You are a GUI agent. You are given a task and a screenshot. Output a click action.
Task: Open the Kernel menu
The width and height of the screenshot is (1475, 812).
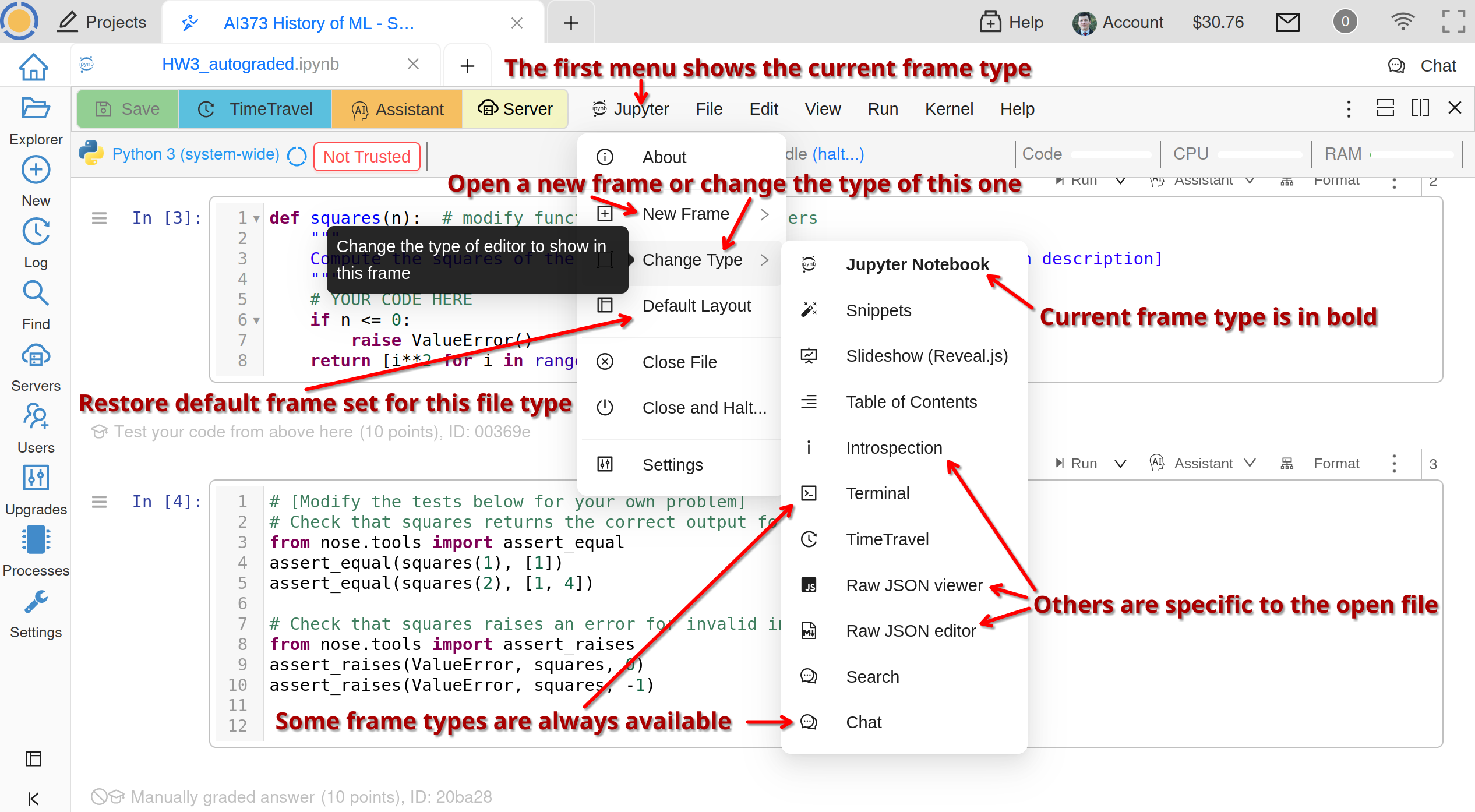(948, 109)
